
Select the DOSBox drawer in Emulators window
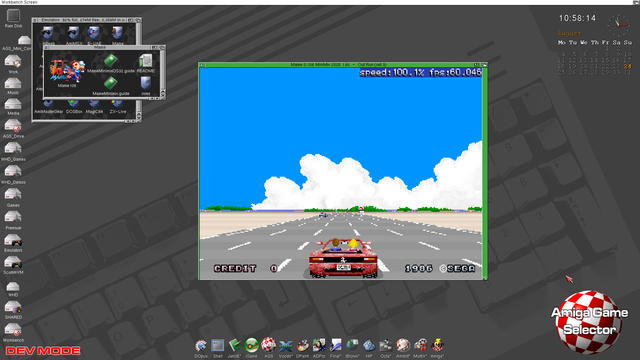[73, 104]
